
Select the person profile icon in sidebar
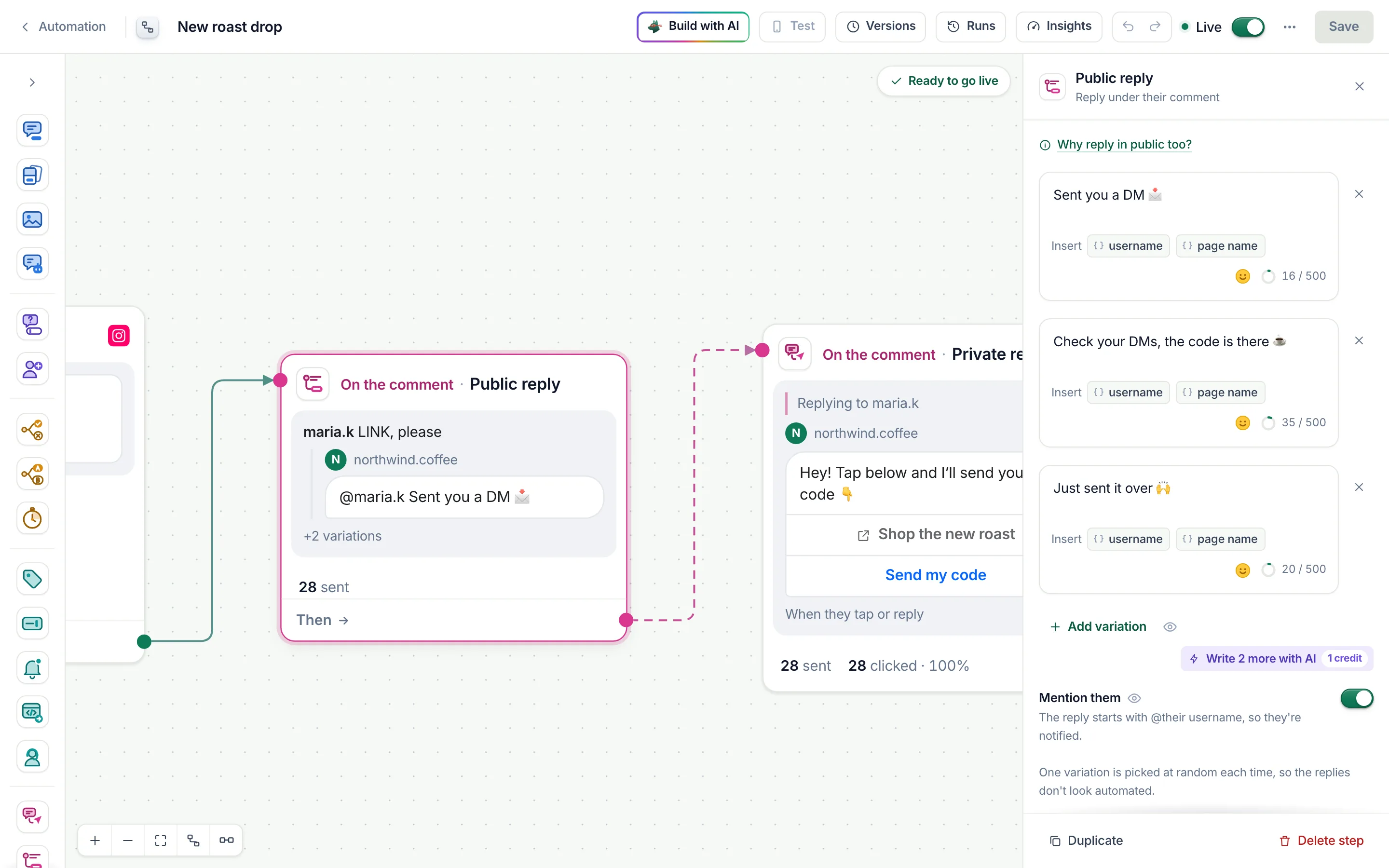click(33, 757)
